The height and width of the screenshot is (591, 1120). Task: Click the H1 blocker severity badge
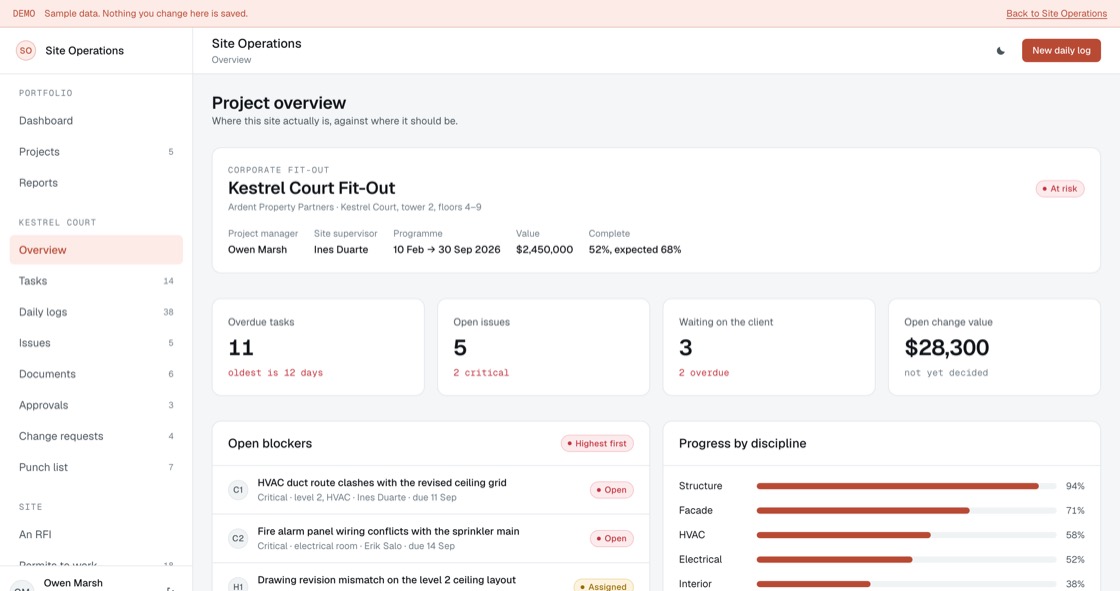point(238,586)
